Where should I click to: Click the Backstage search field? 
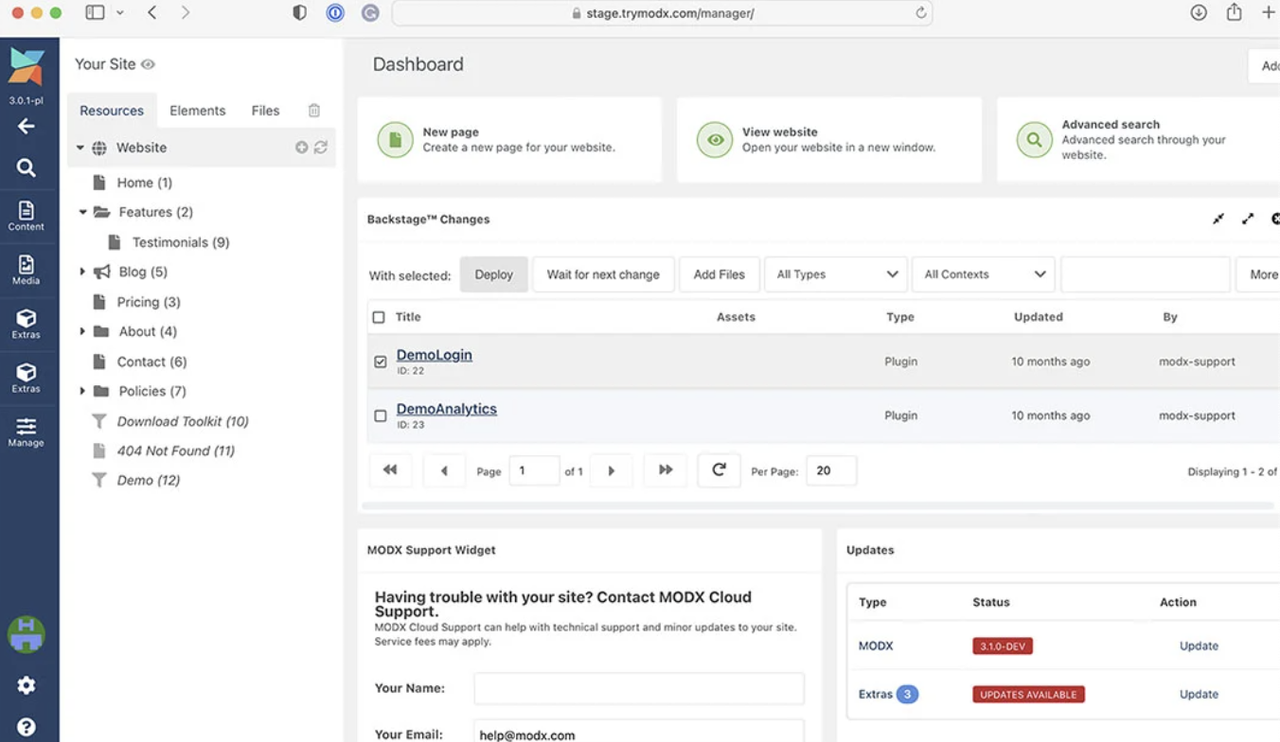coord(1145,274)
